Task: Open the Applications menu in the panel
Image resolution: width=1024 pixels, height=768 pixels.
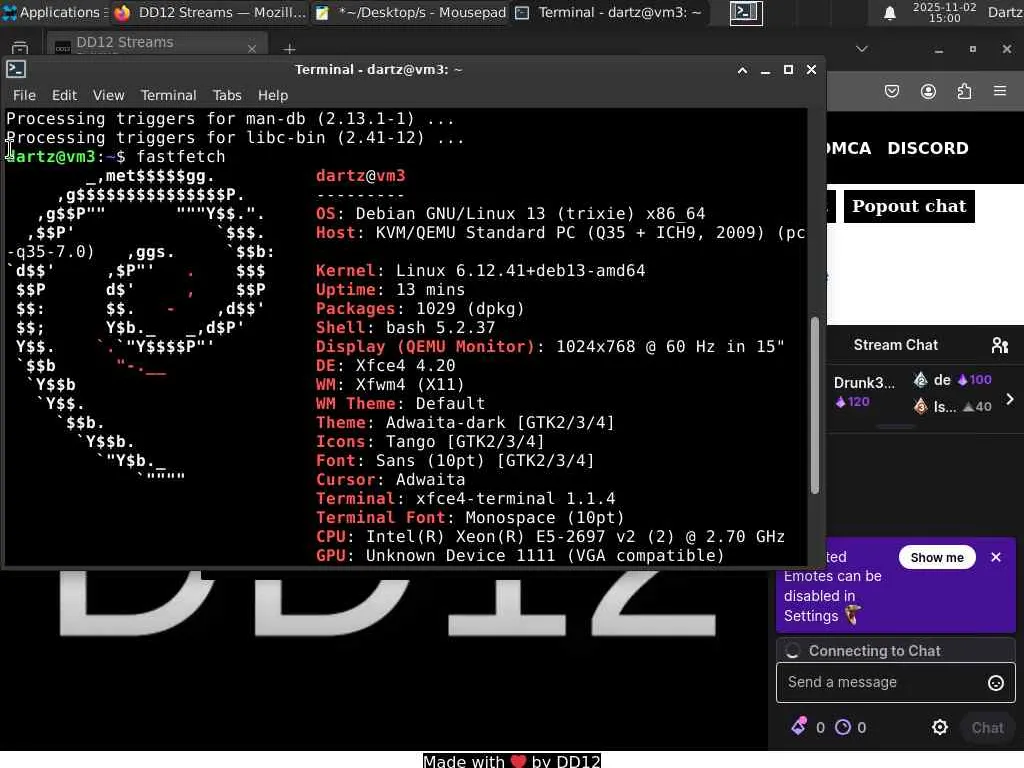Action: tap(52, 12)
